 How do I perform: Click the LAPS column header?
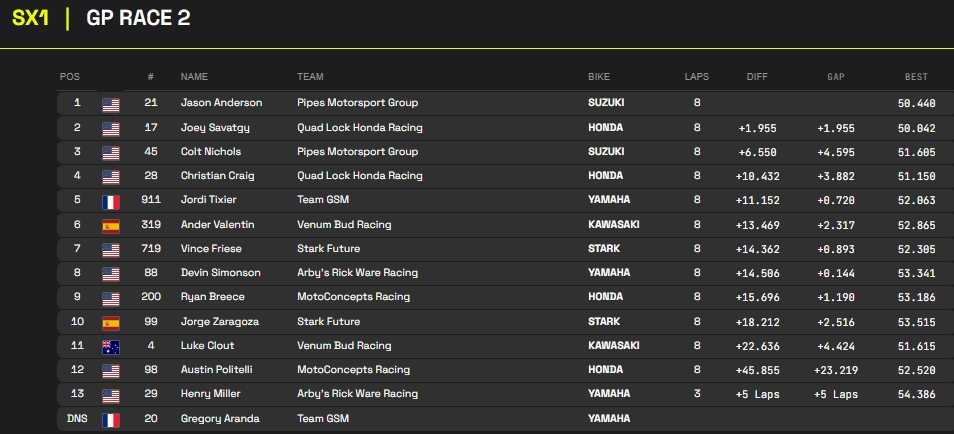696,77
